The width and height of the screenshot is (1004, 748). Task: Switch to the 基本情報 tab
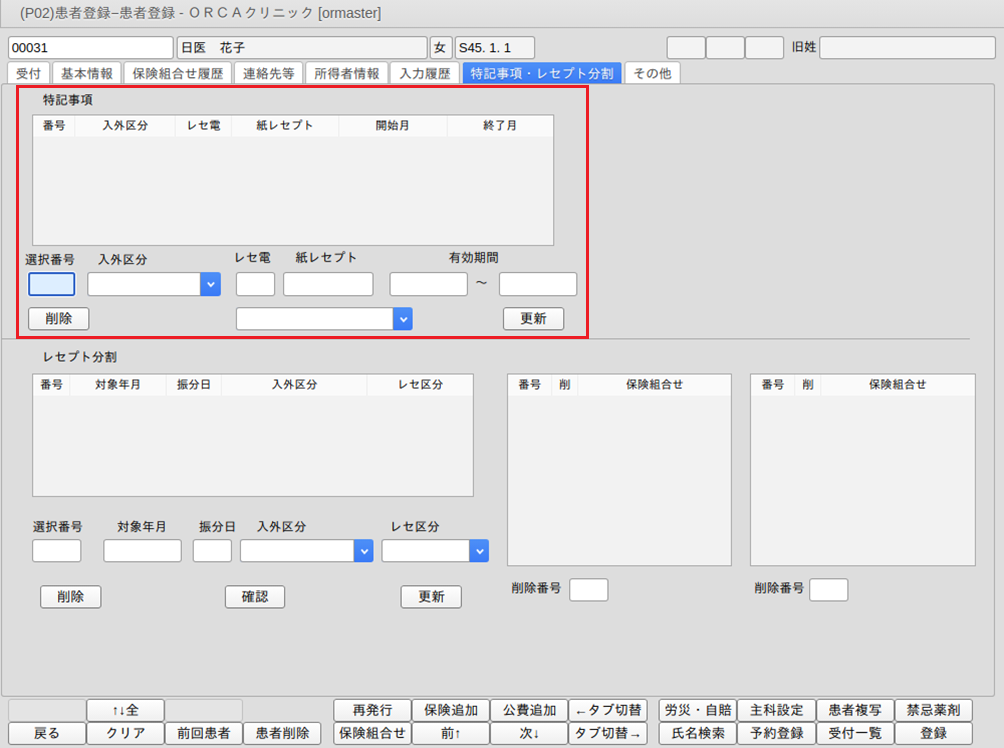[x=87, y=73]
